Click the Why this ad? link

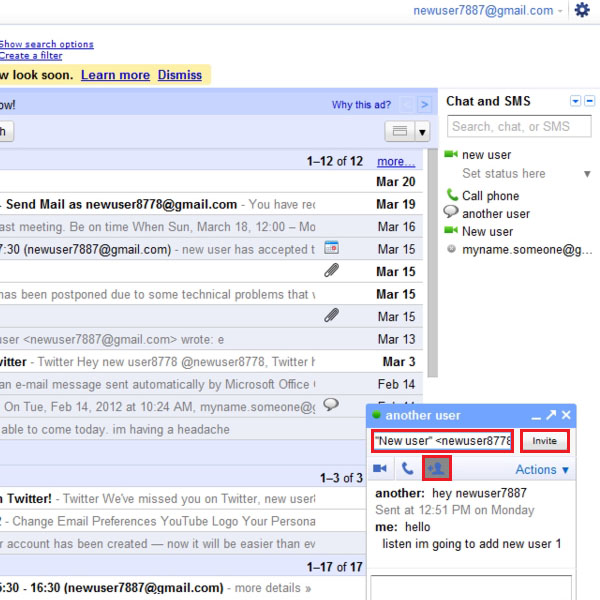[x=361, y=104]
